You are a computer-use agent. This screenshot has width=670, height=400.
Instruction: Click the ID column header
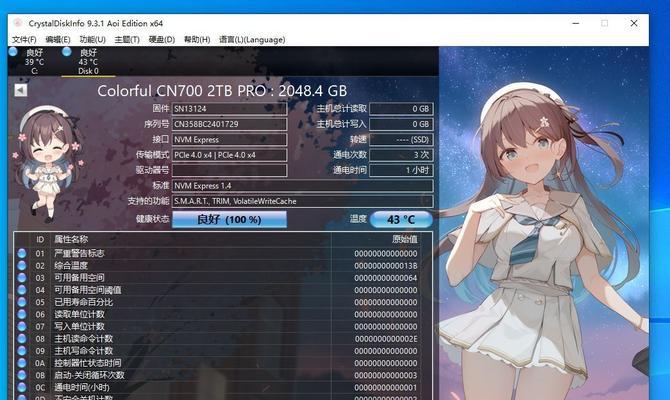40,239
